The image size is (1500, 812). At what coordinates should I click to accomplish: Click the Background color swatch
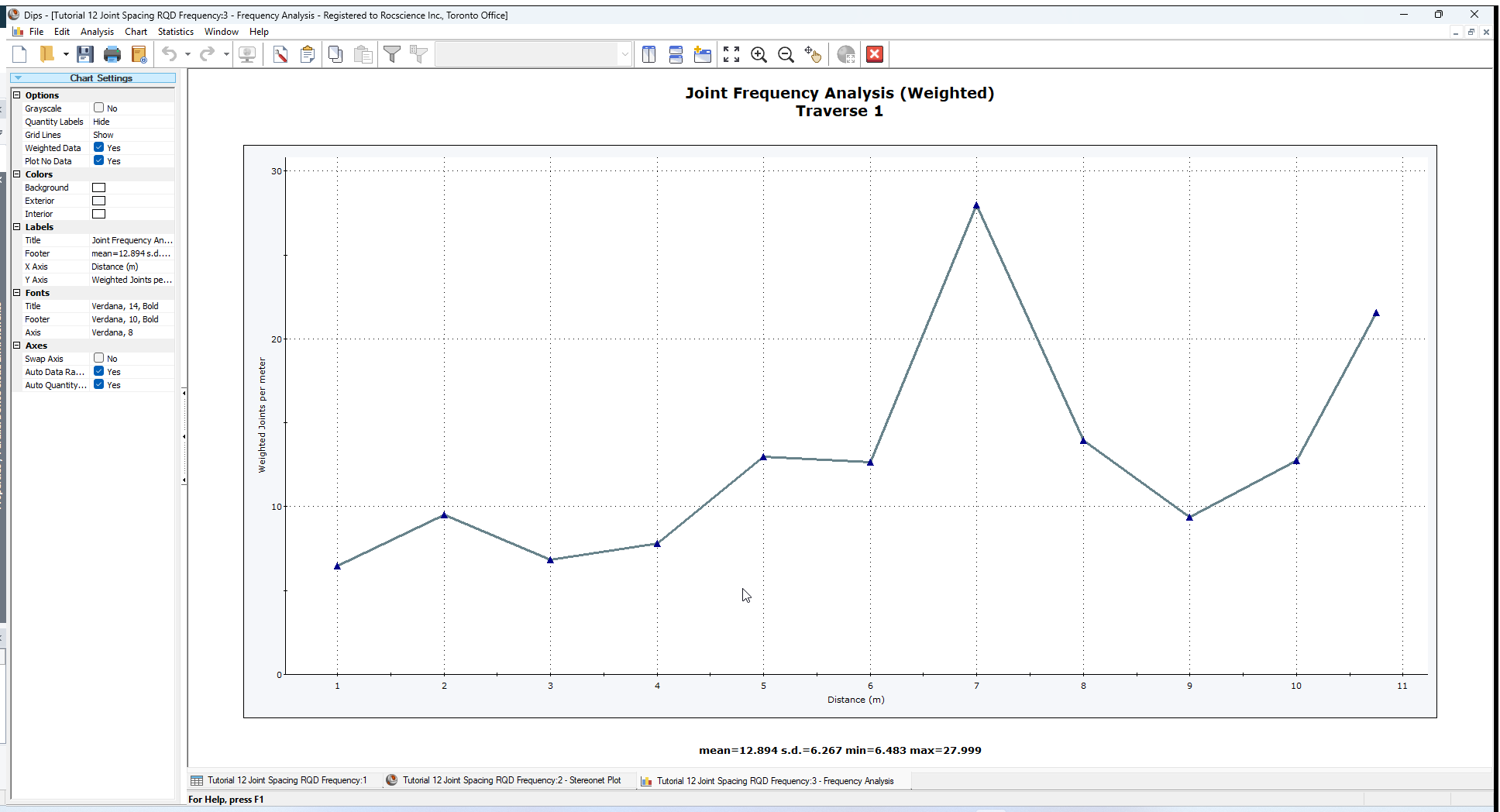(x=99, y=188)
